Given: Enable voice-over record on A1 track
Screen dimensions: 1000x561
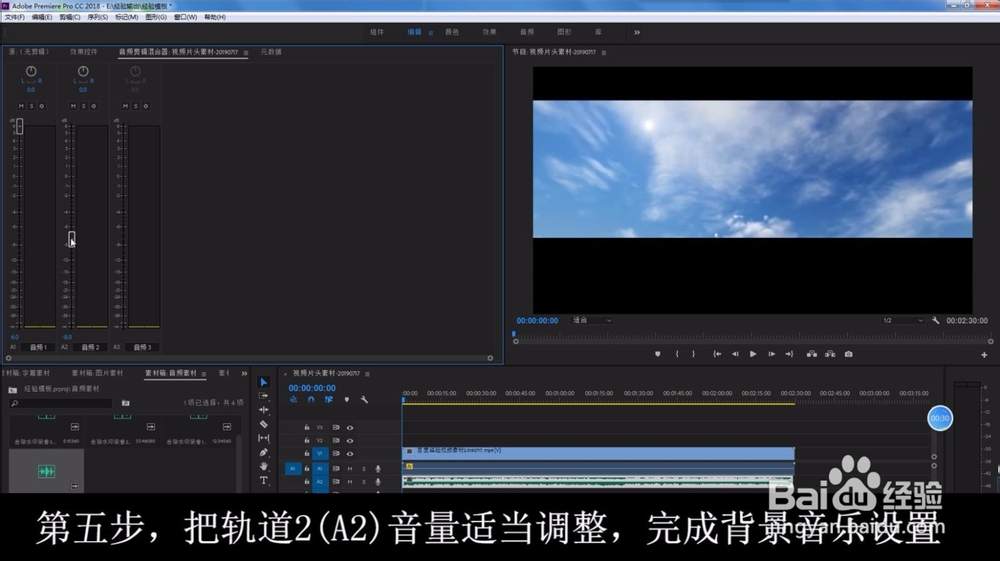Looking at the screenshot, I should [378, 469].
